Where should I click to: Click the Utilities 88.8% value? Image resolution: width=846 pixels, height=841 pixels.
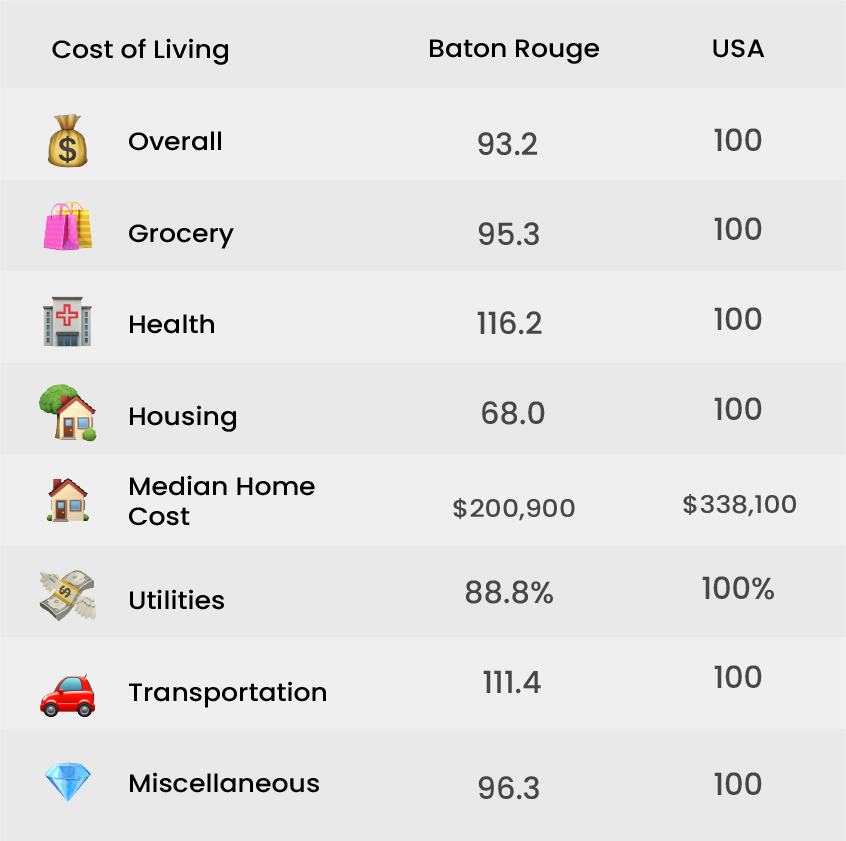(x=509, y=592)
